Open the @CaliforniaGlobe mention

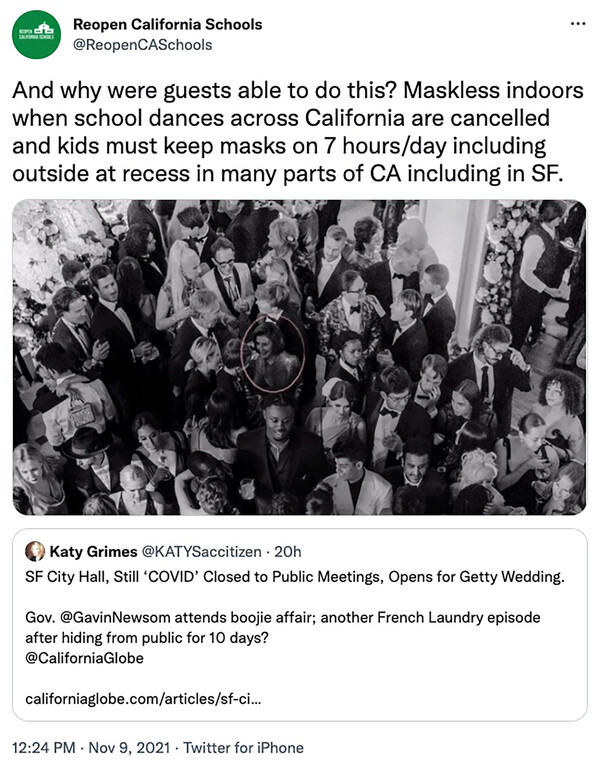[85, 658]
